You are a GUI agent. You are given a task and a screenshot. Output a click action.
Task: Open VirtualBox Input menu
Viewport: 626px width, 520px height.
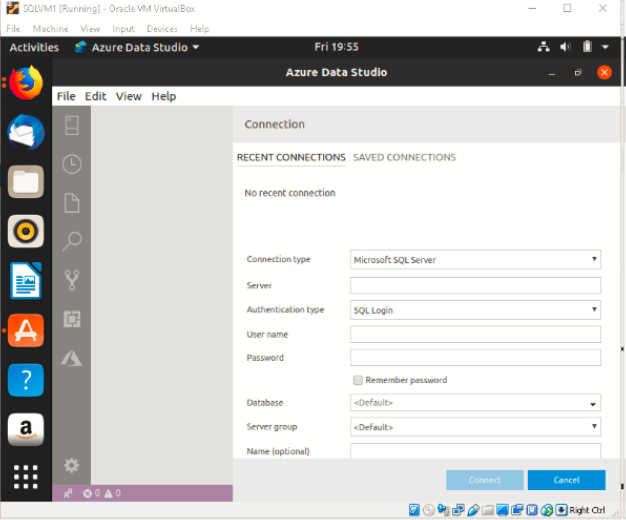point(123,29)
